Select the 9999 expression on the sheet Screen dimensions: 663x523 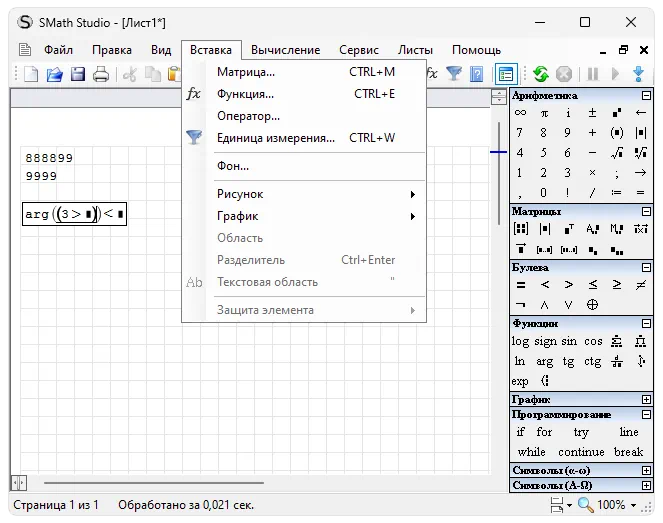click(41, 176)
